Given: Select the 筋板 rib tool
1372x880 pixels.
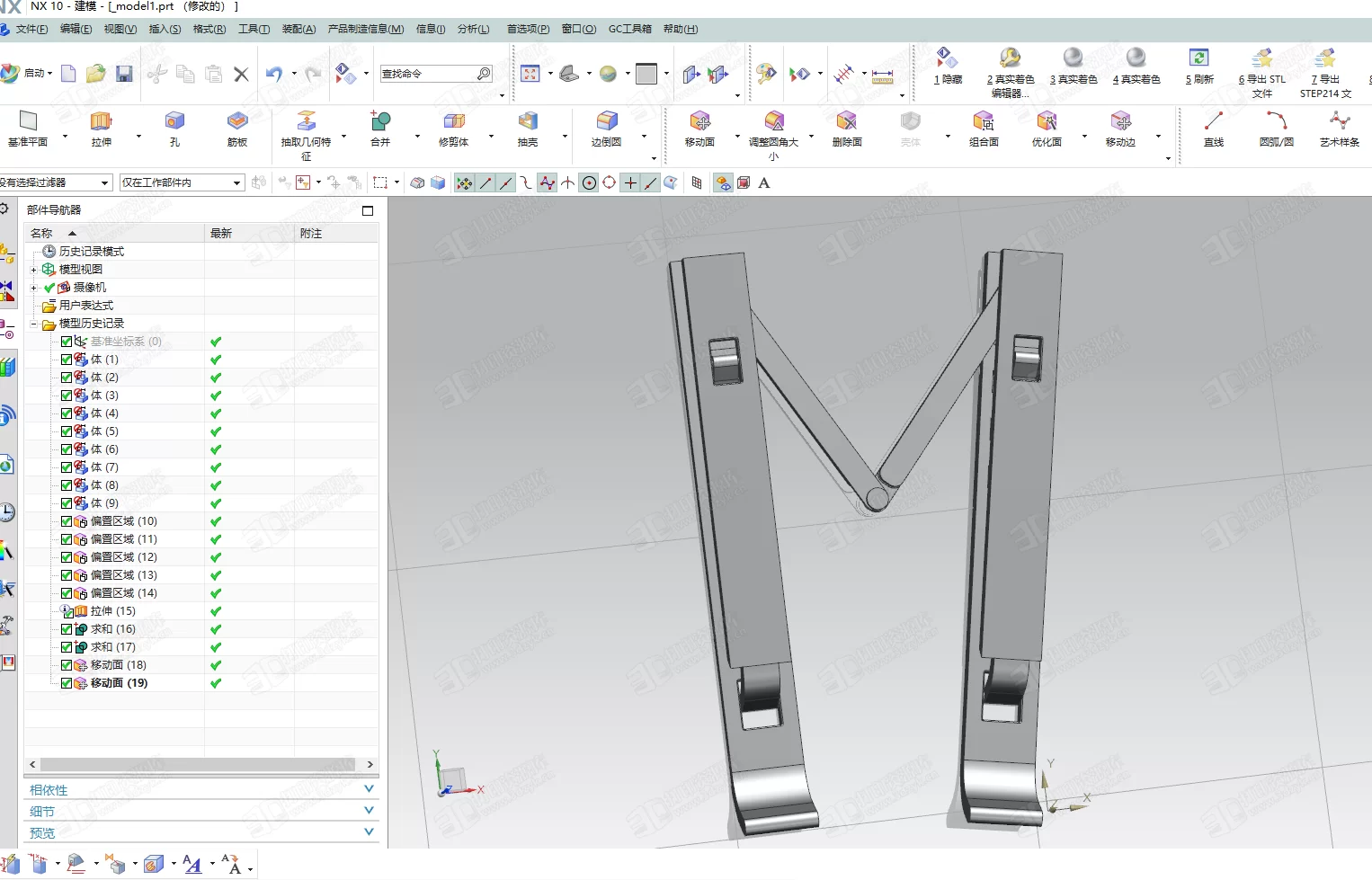Looking at the screenshot, I should pyautogui.click(x=237, y=128).
